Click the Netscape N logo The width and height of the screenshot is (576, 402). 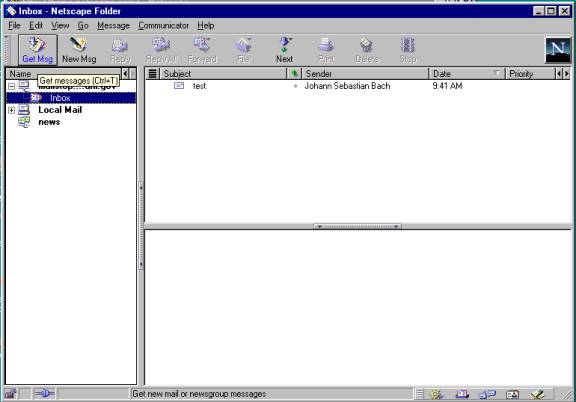[x=558, y=50]
